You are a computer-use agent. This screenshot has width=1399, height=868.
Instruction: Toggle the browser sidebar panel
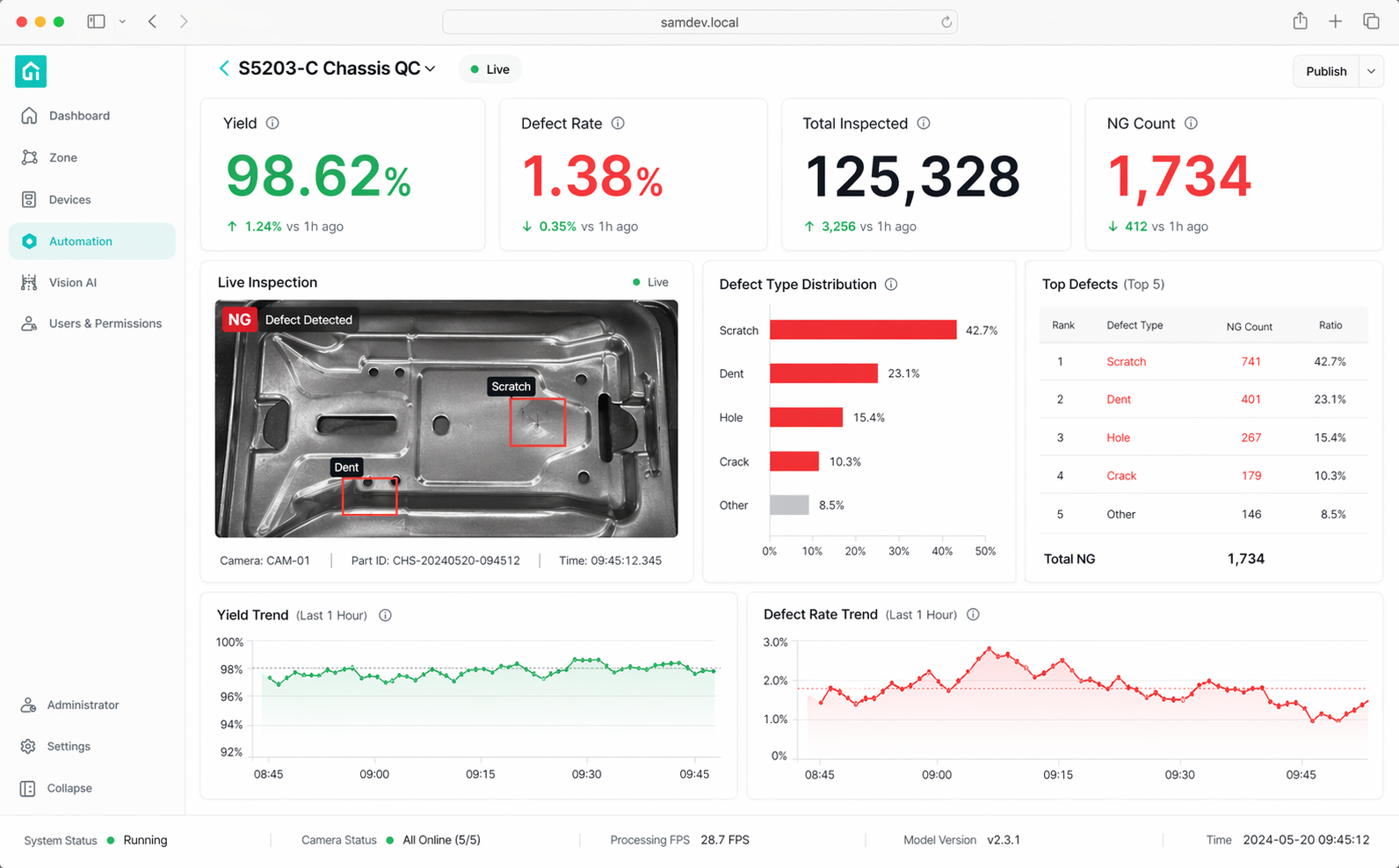(96, 22)
